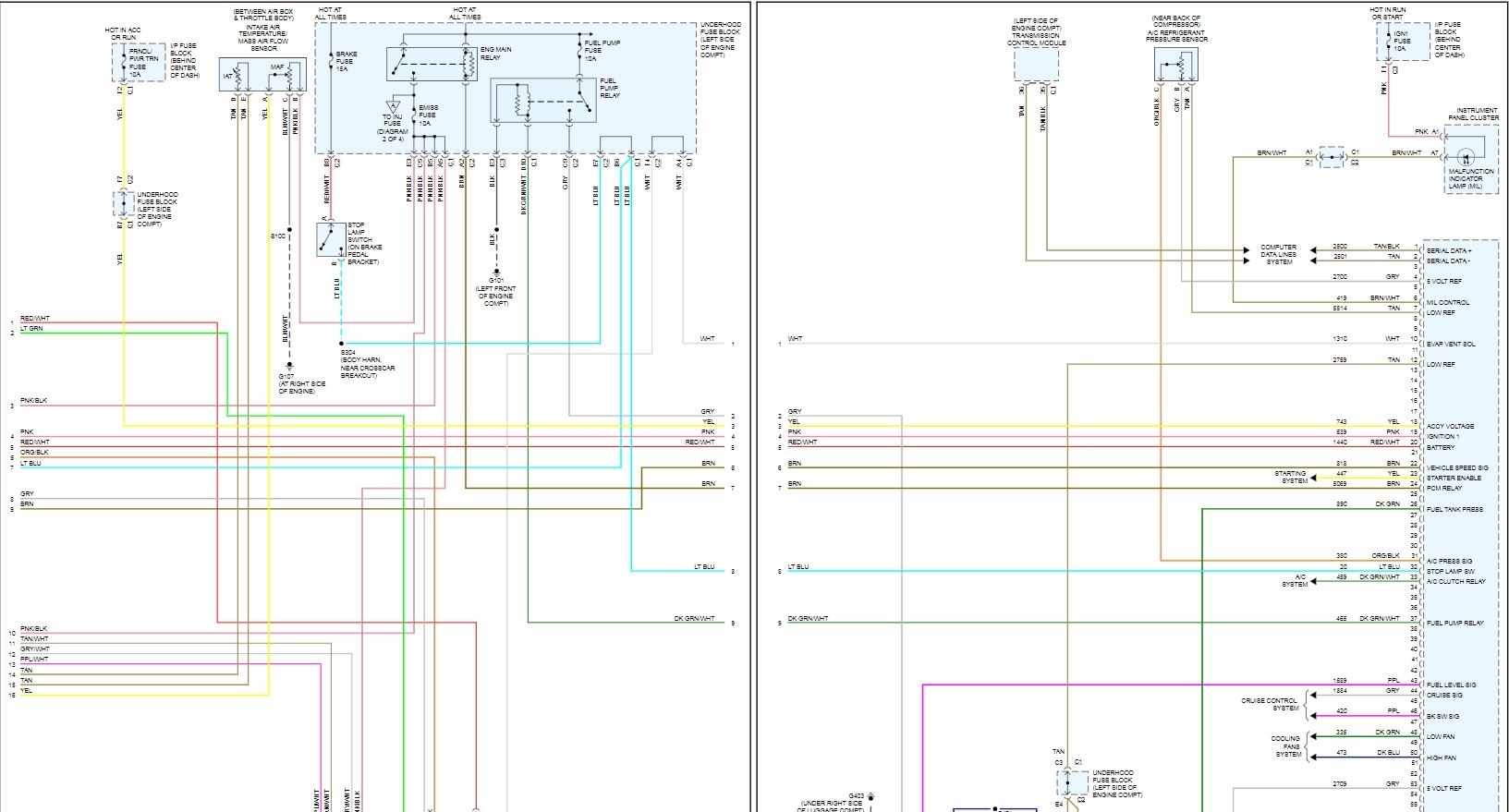Click circuit number "5514"

pos(1340,309)
